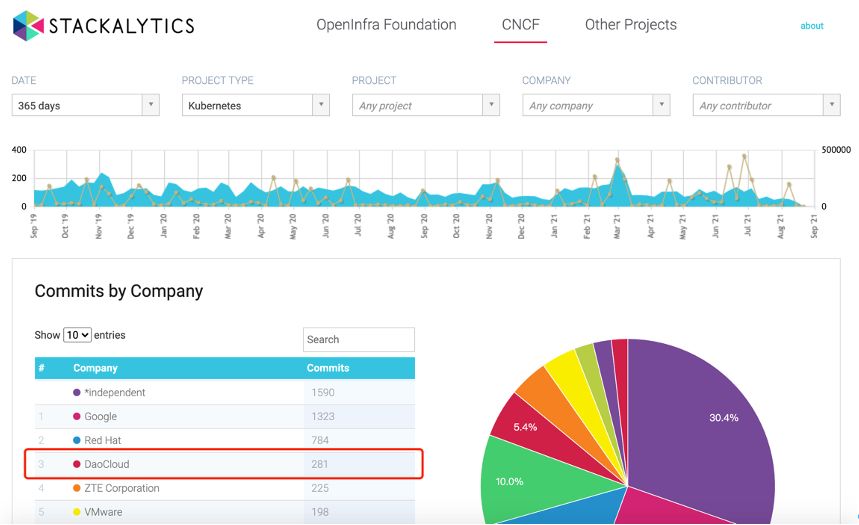Open the about link
The height and width of the screenshot is (525, 859).
[x=811, y=26]
